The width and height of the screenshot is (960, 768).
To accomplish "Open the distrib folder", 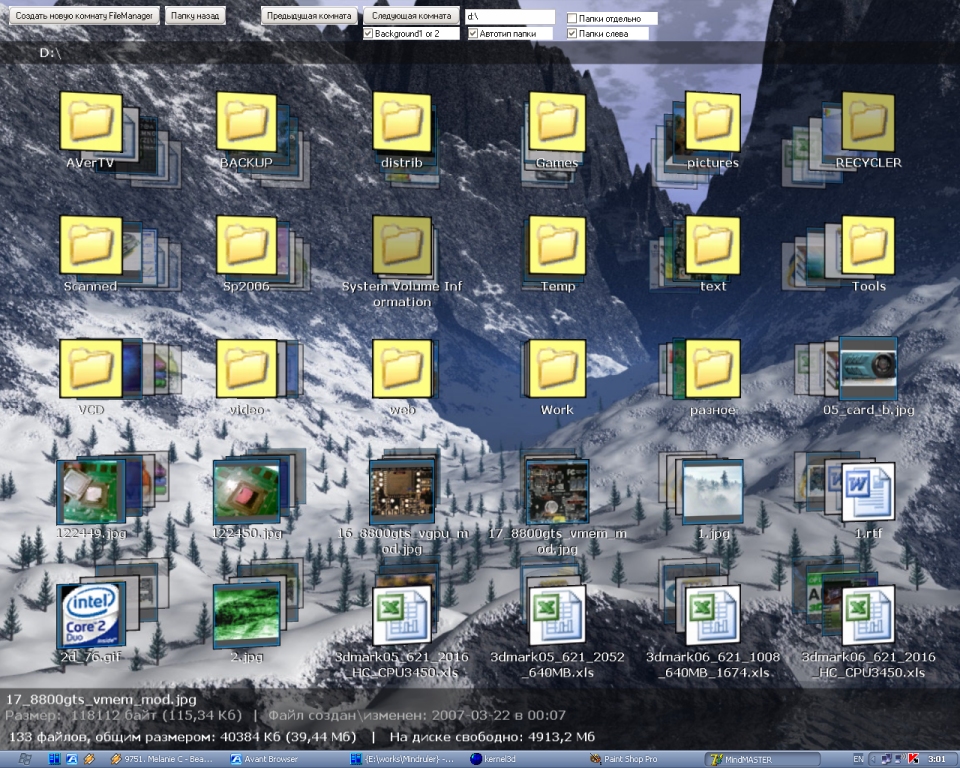I will click(402, 122).
